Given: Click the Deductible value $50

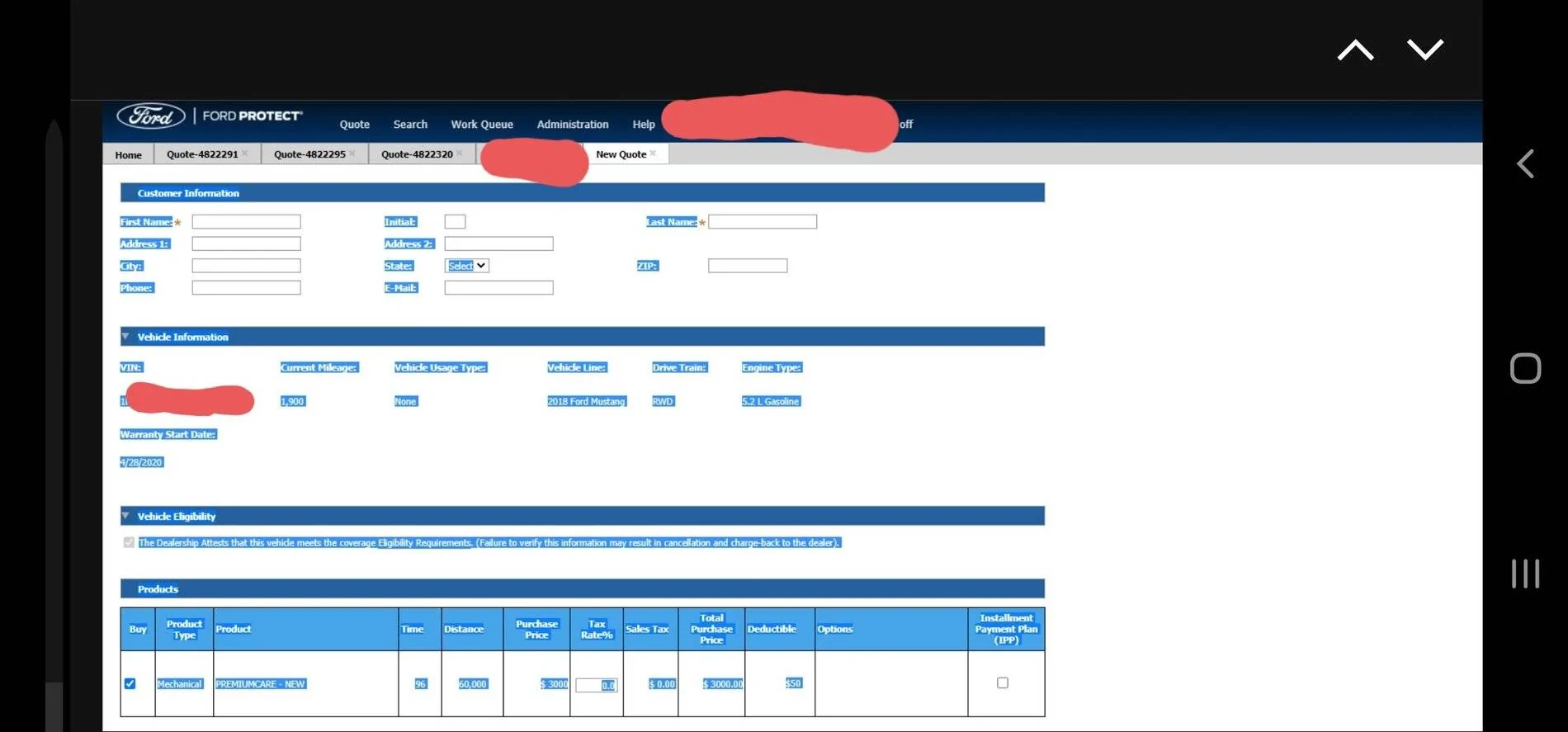Looking at the screenshot, I should (793, 683).
